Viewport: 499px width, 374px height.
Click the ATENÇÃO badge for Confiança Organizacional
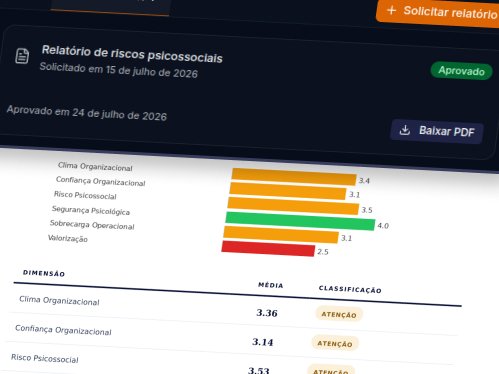pos(335,343)
